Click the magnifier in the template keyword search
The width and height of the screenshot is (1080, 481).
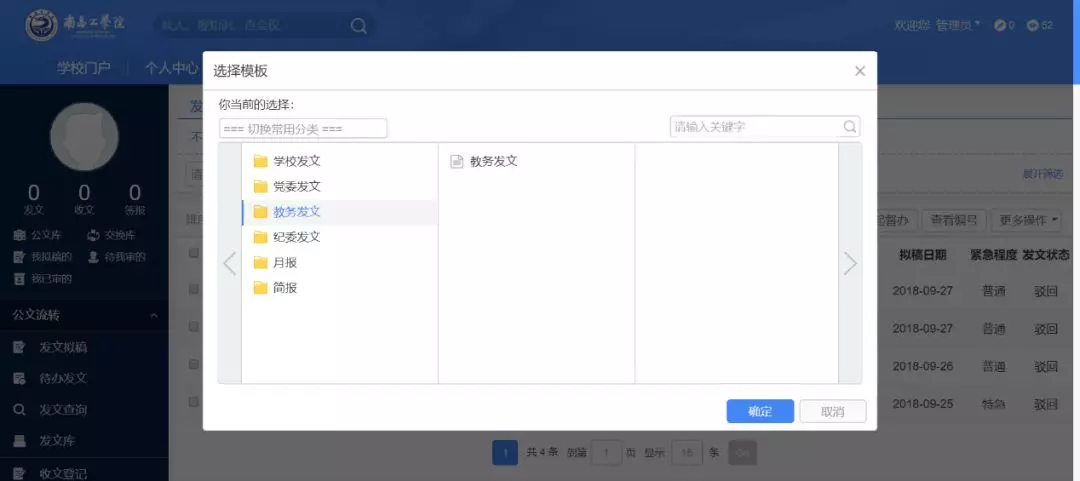pyautogui.click(x=850, y=127)
